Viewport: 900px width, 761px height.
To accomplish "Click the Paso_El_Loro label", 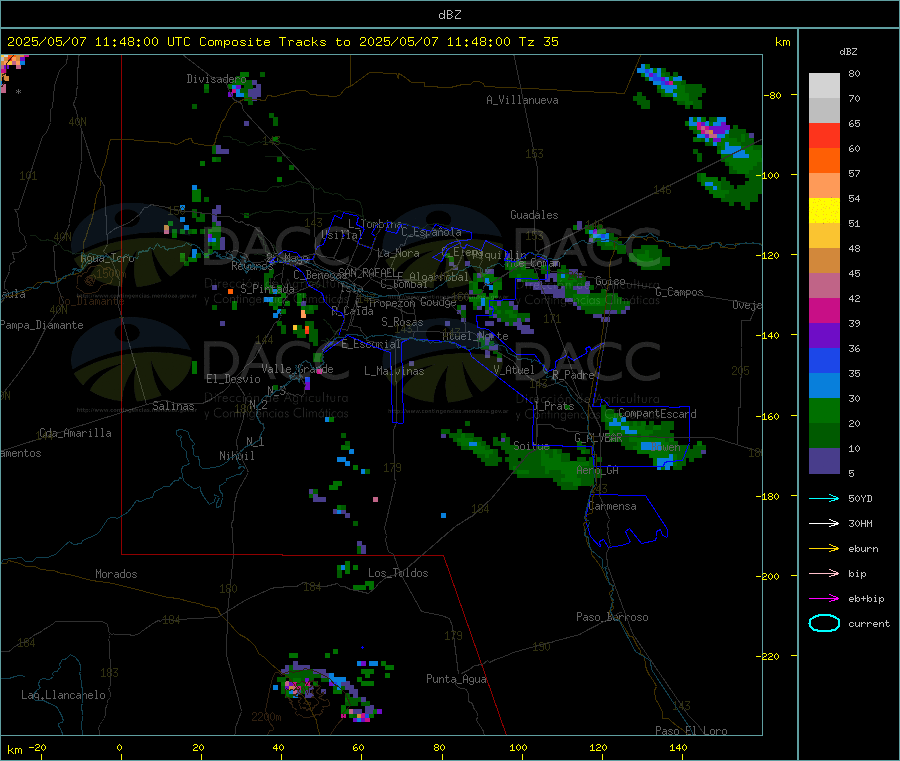I will (x=691, y=731).
